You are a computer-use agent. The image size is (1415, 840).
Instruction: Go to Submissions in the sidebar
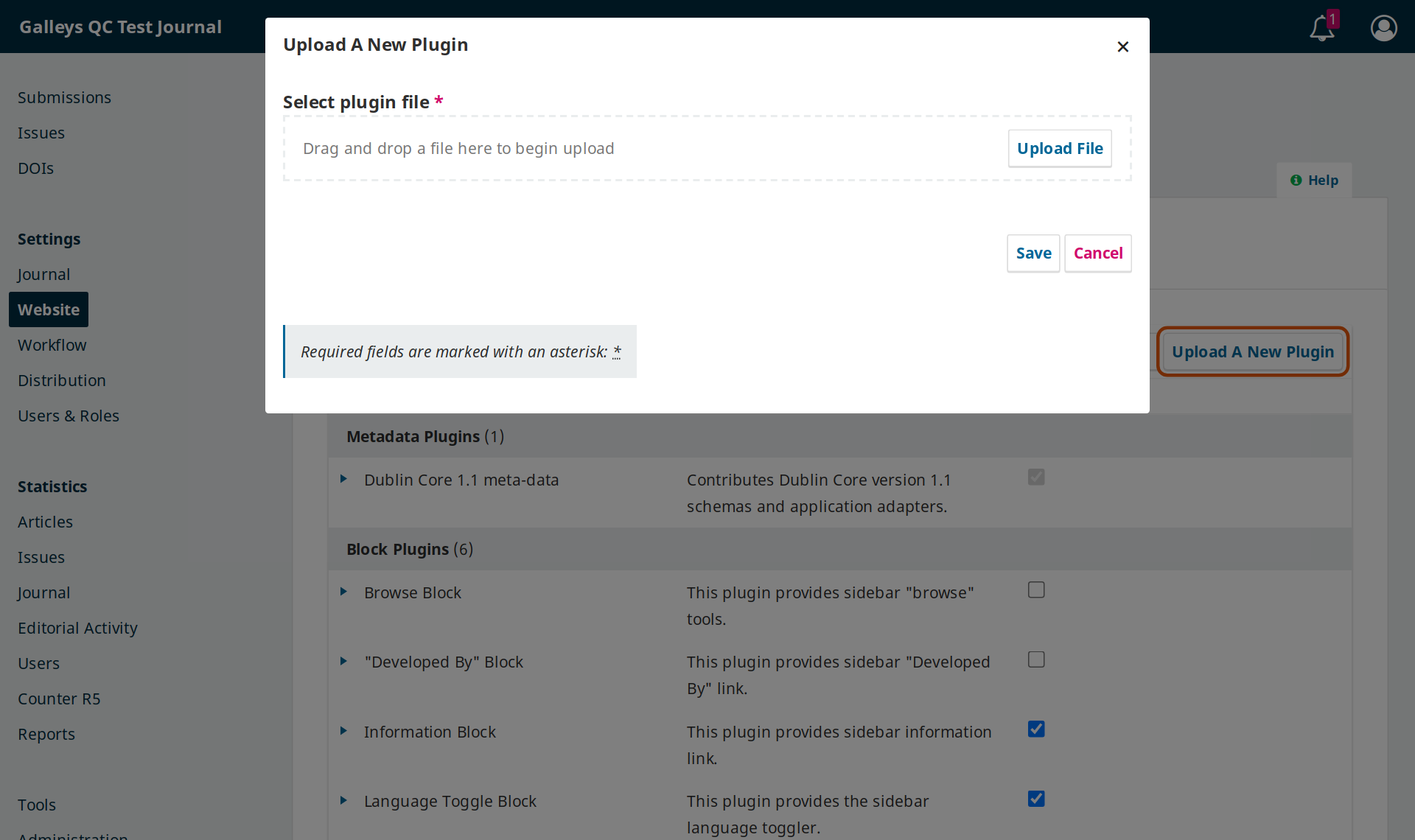point(64,97)
